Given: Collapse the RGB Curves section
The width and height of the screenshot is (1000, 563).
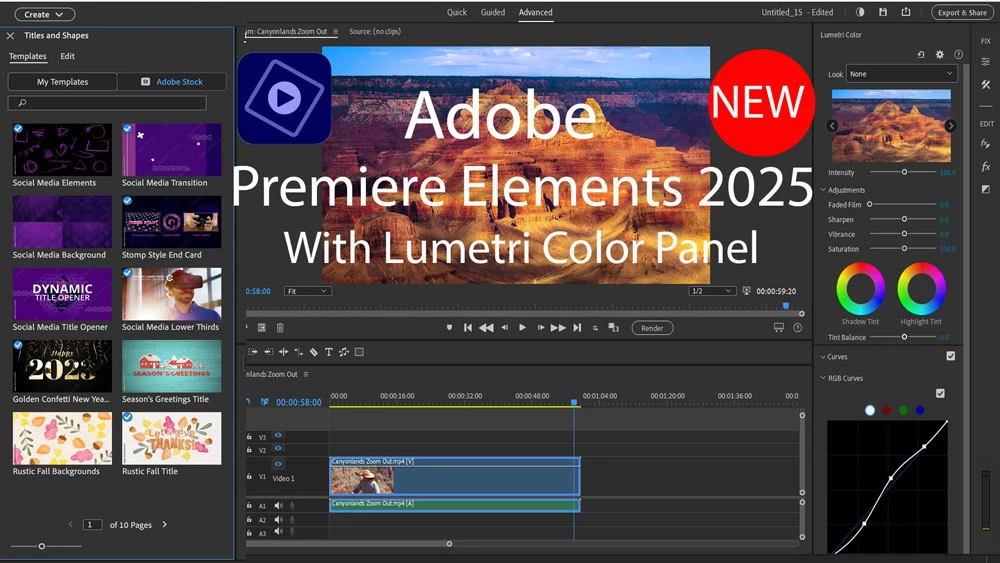Looking at the screenshot, I should (823, 378).
